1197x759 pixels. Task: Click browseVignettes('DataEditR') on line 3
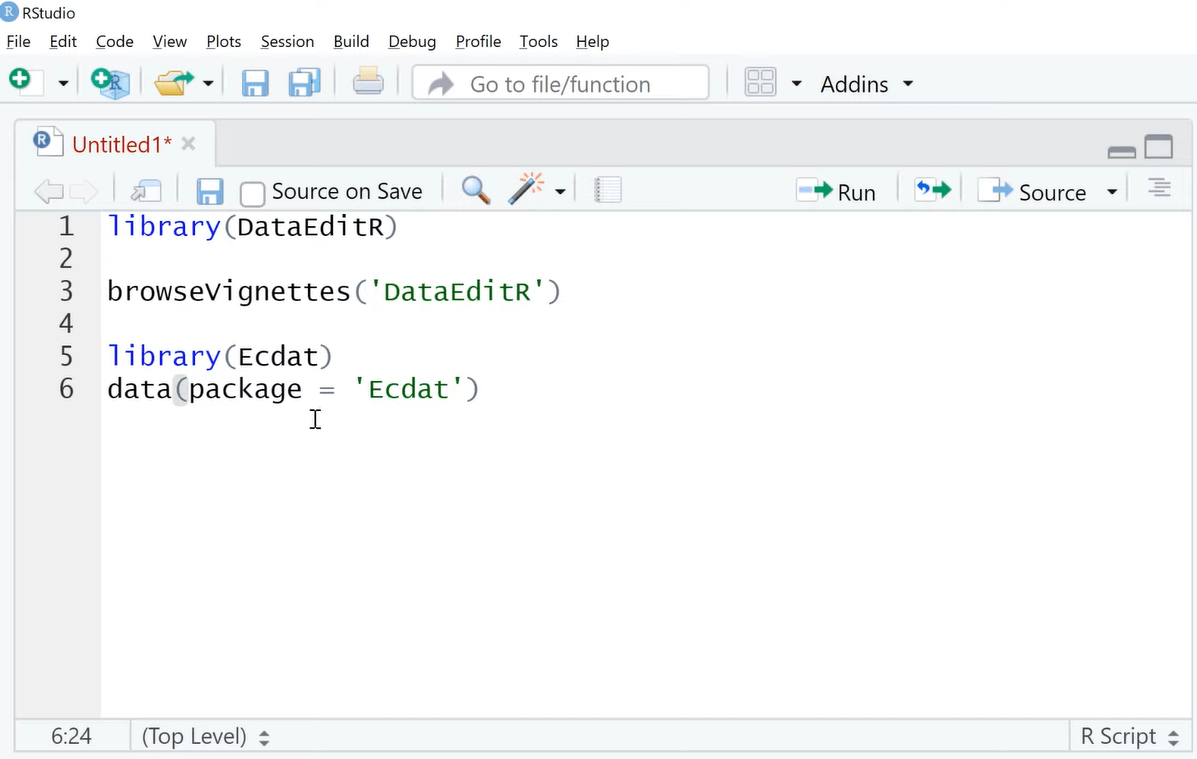click(334, 292)
